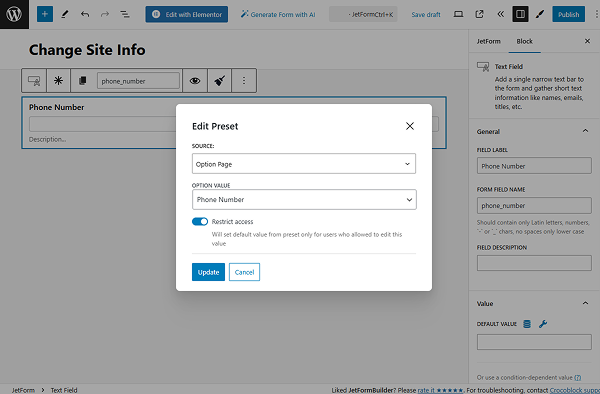Click the Field Description input
This screenshot has width=600, height=394.
tap(534, 263)
